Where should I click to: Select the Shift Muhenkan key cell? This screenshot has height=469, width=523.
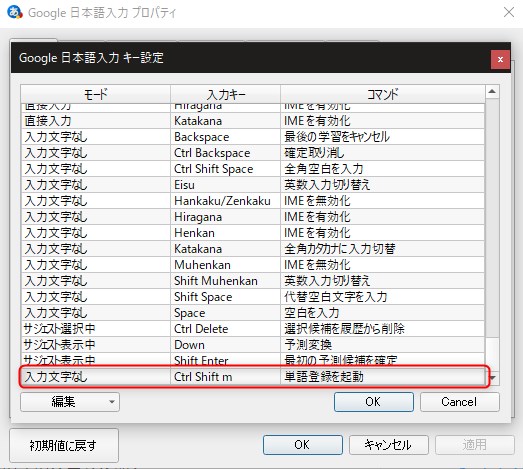pos(225,281)
